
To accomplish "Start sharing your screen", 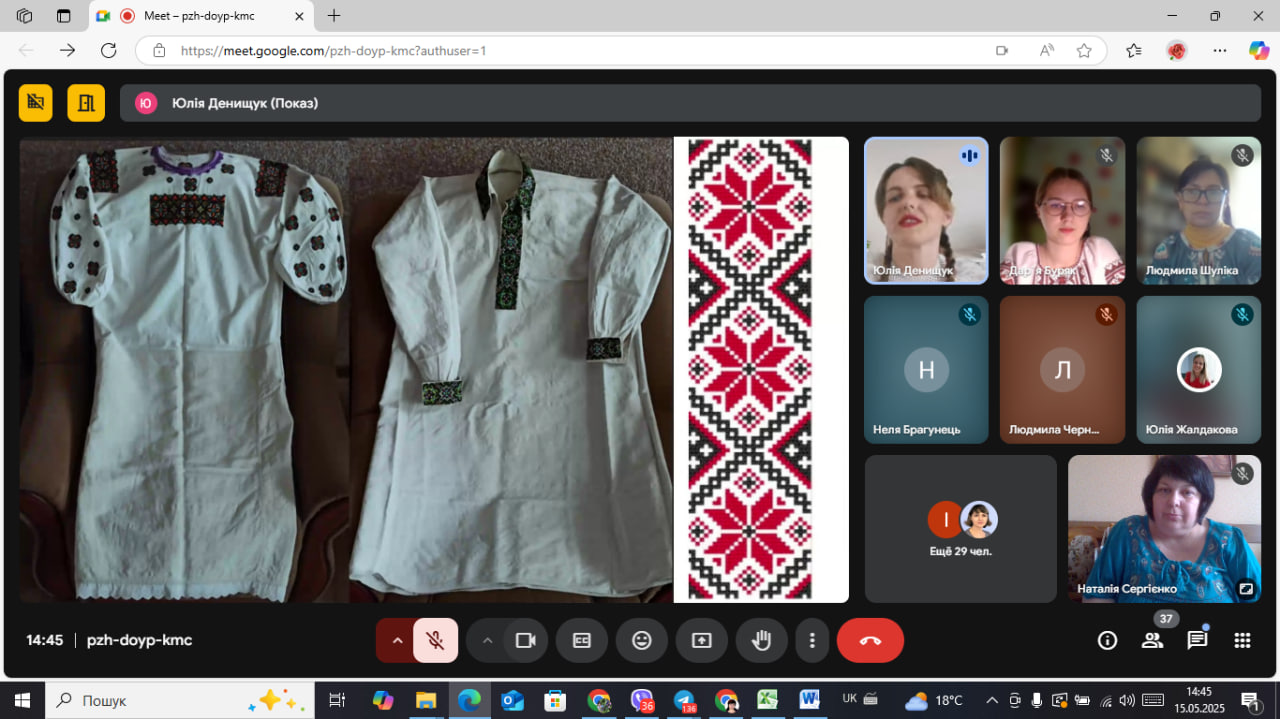I will [x=702, y=641].
